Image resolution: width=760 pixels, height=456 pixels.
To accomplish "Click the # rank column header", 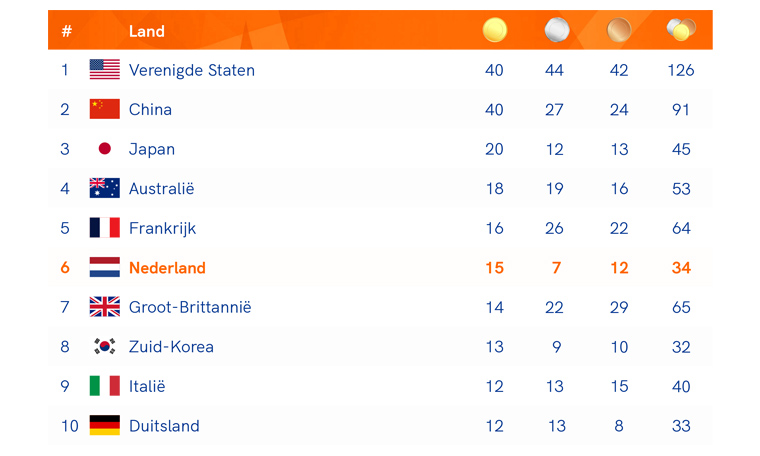I will point(66,31).
